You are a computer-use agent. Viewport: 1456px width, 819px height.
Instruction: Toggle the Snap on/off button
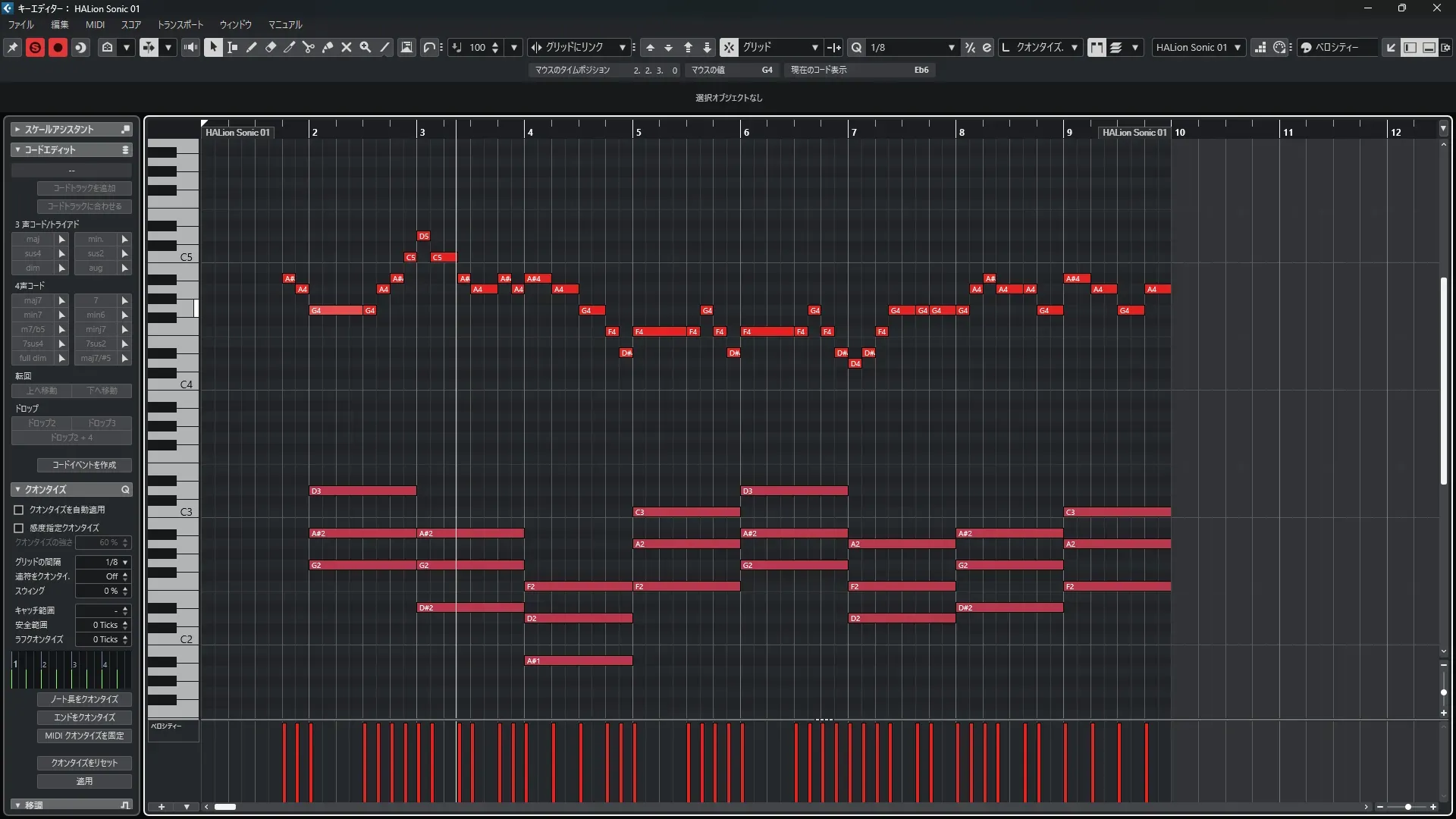click(729, 47)
